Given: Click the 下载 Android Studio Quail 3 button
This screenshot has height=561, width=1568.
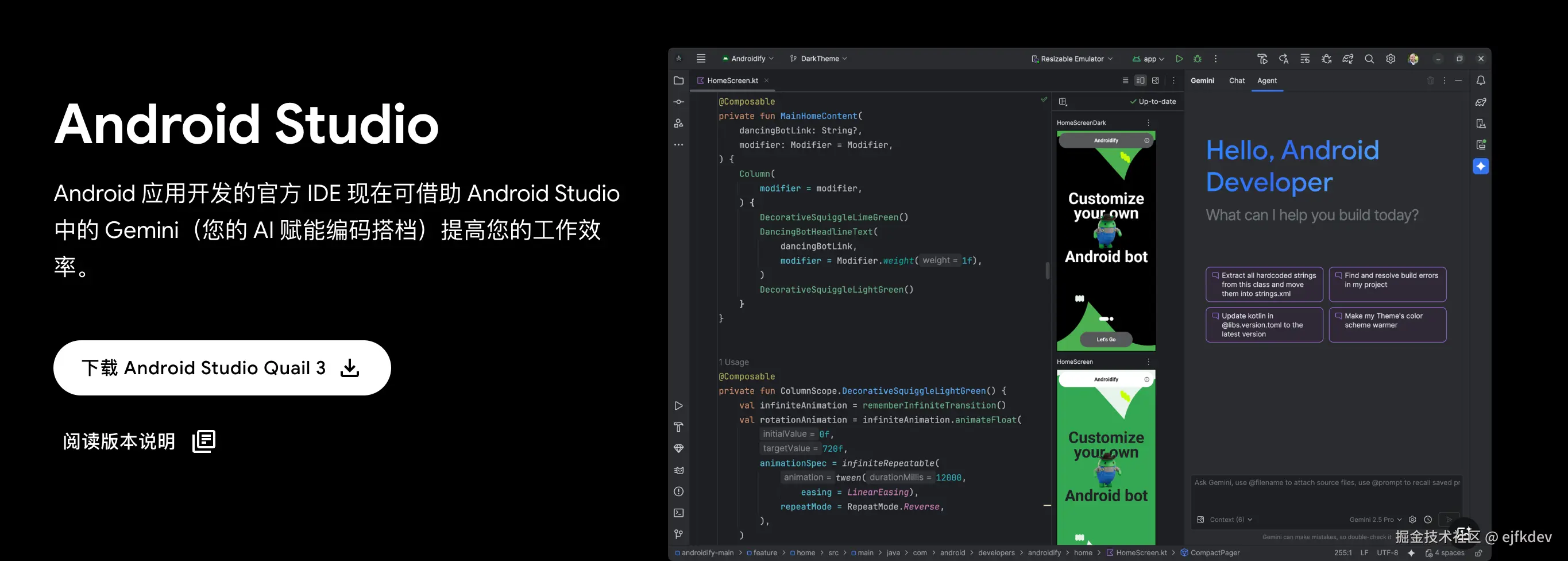Looking at the screenshot, I should pyautogui.click(x=222, y=368).
